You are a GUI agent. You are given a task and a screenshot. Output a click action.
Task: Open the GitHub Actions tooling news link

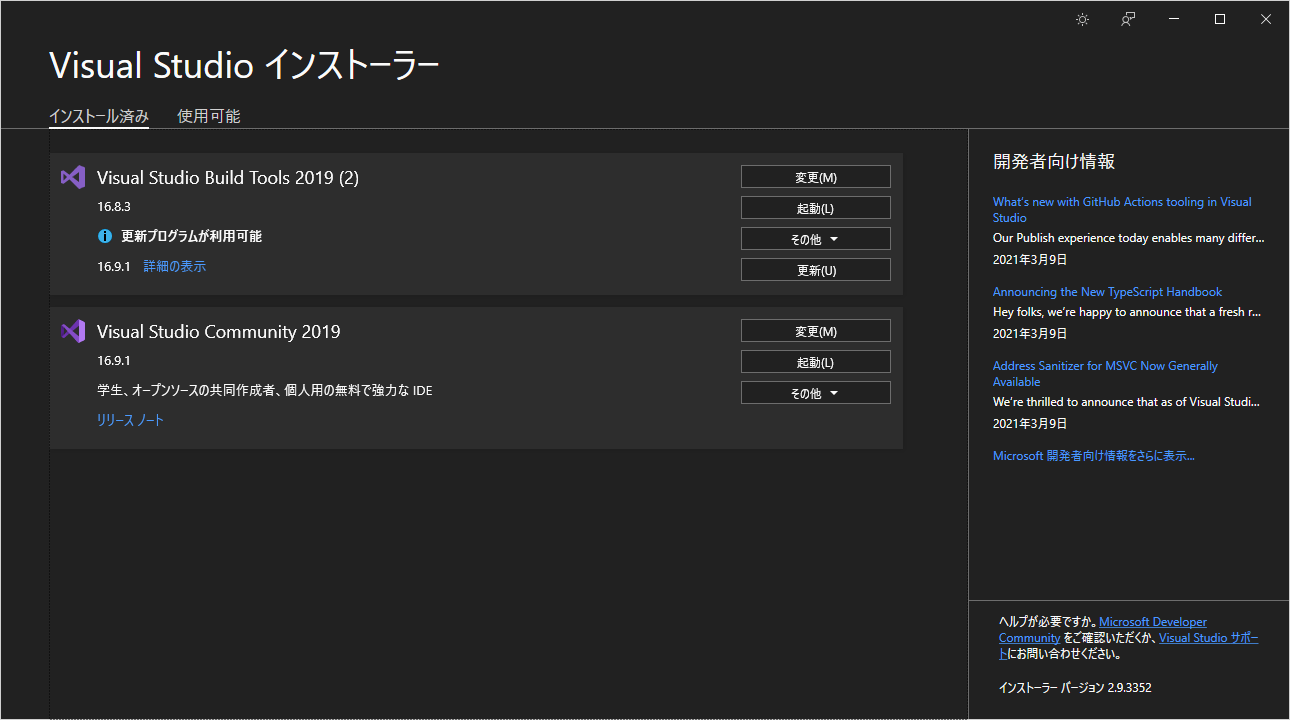click(1122, 210)
